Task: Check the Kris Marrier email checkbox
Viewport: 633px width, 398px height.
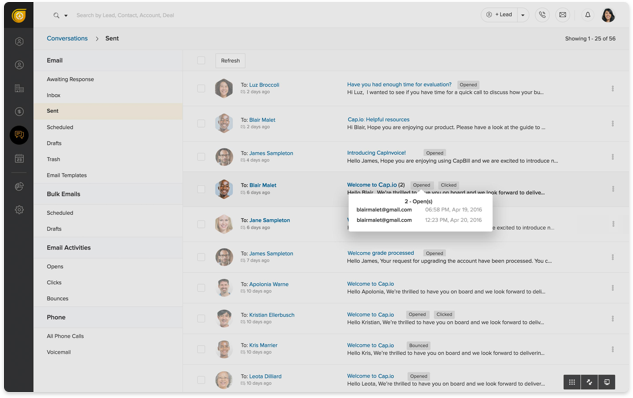Action: 201,349
